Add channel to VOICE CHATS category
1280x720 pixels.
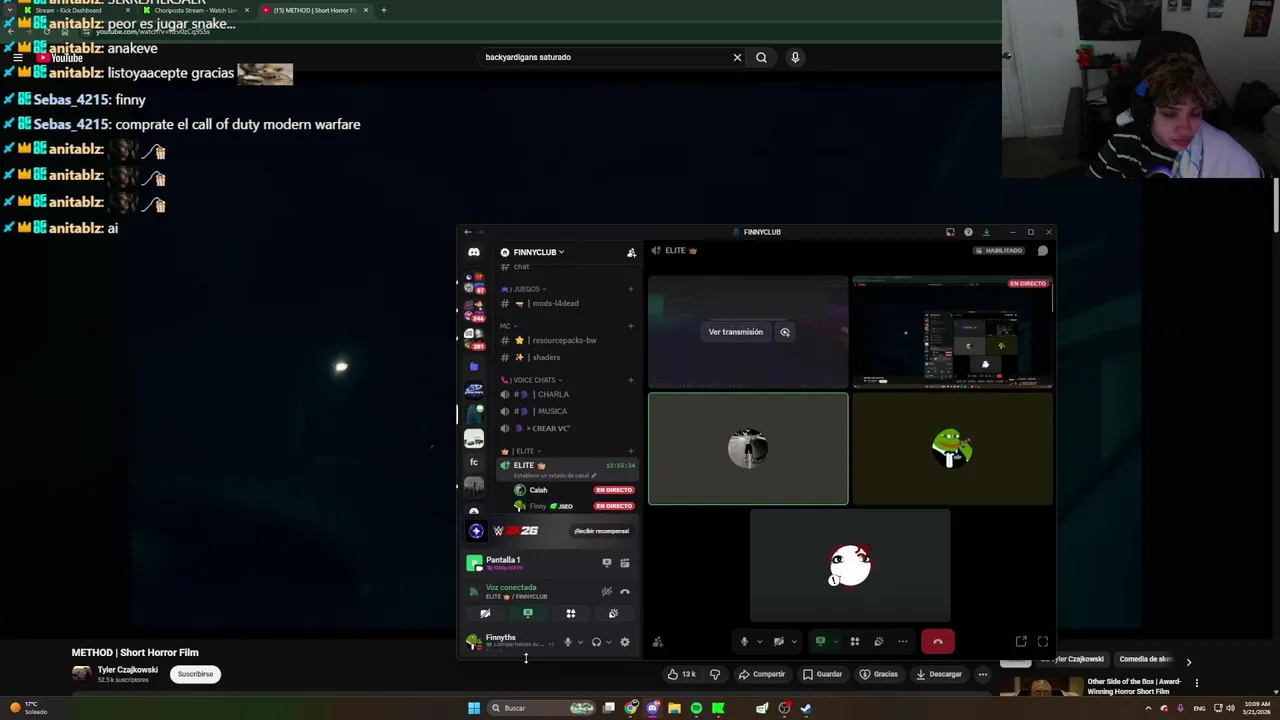point(630,380)
